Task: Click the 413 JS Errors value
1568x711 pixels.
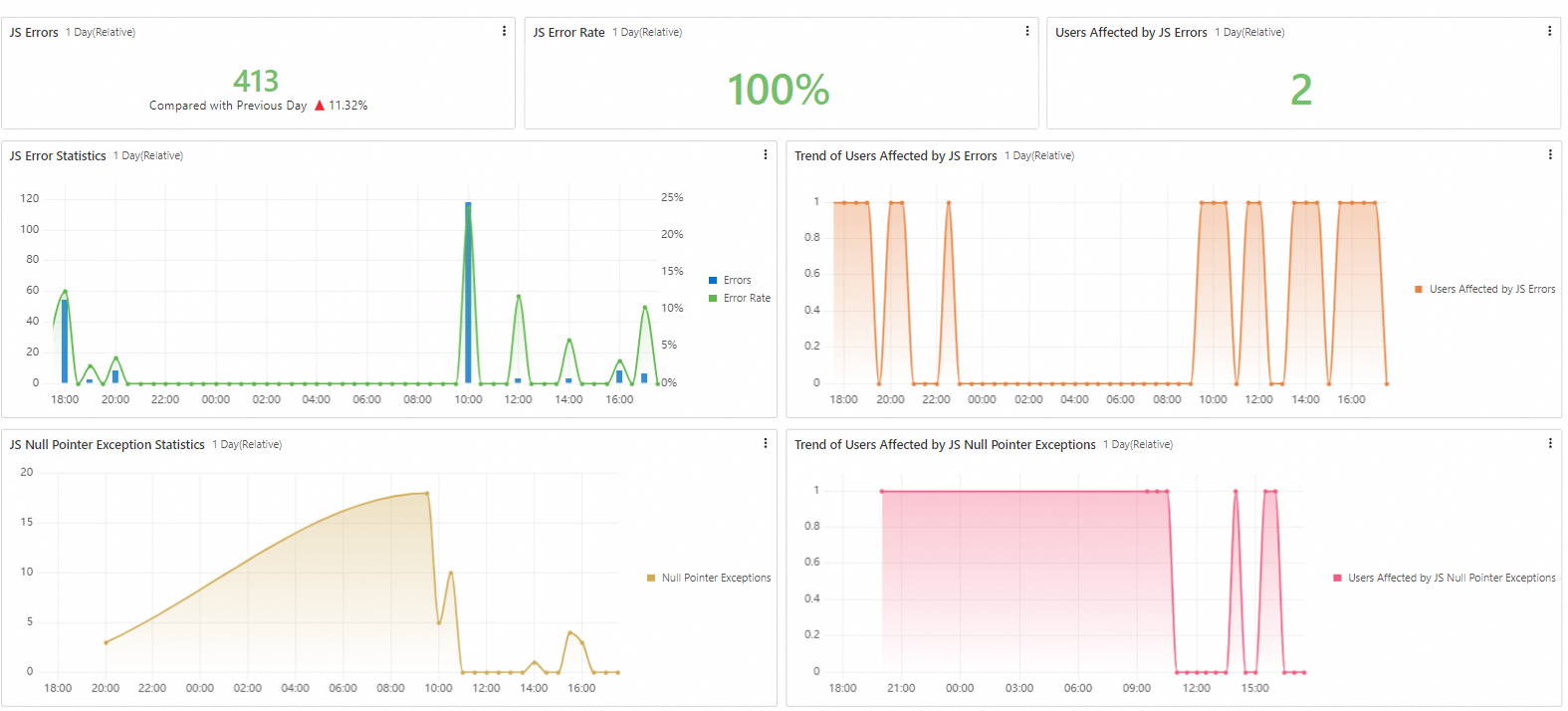Action: 256,81
